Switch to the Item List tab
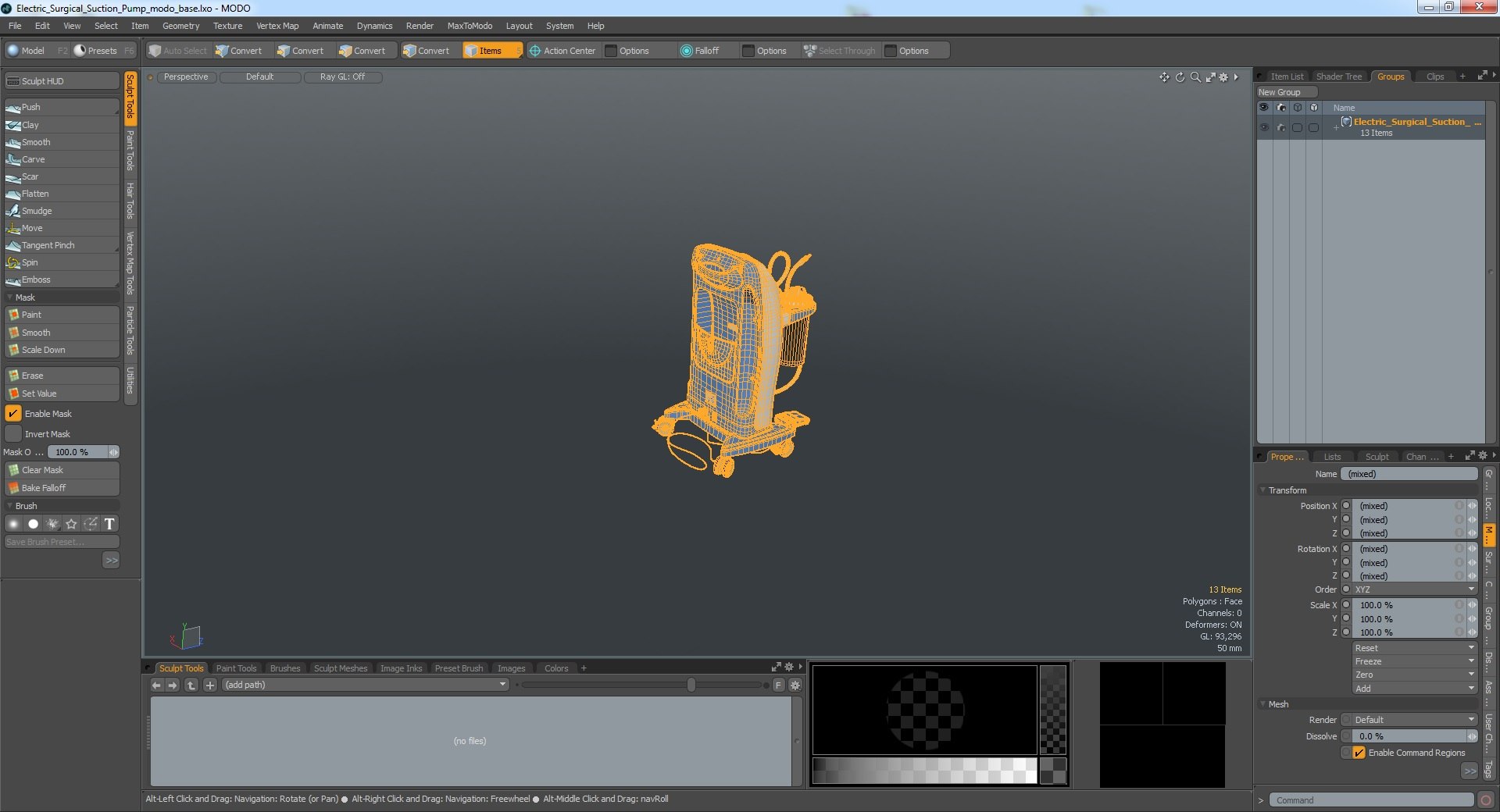Viewport: 1500px width, 812px height. [1286, 77]
